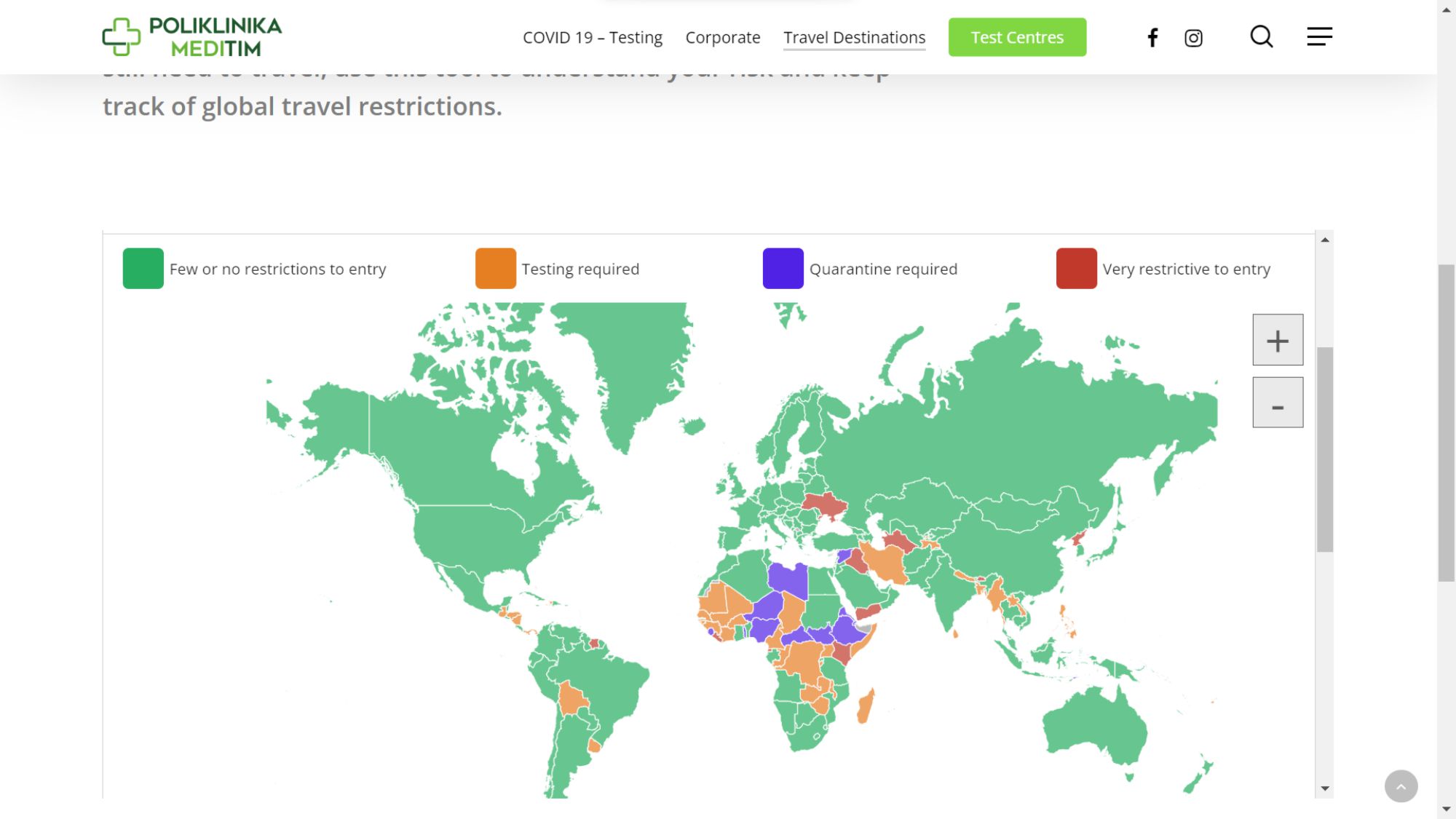Open the Corporate menu item
This screenshot has height=819, width=1456.
[x=722, y=38]
